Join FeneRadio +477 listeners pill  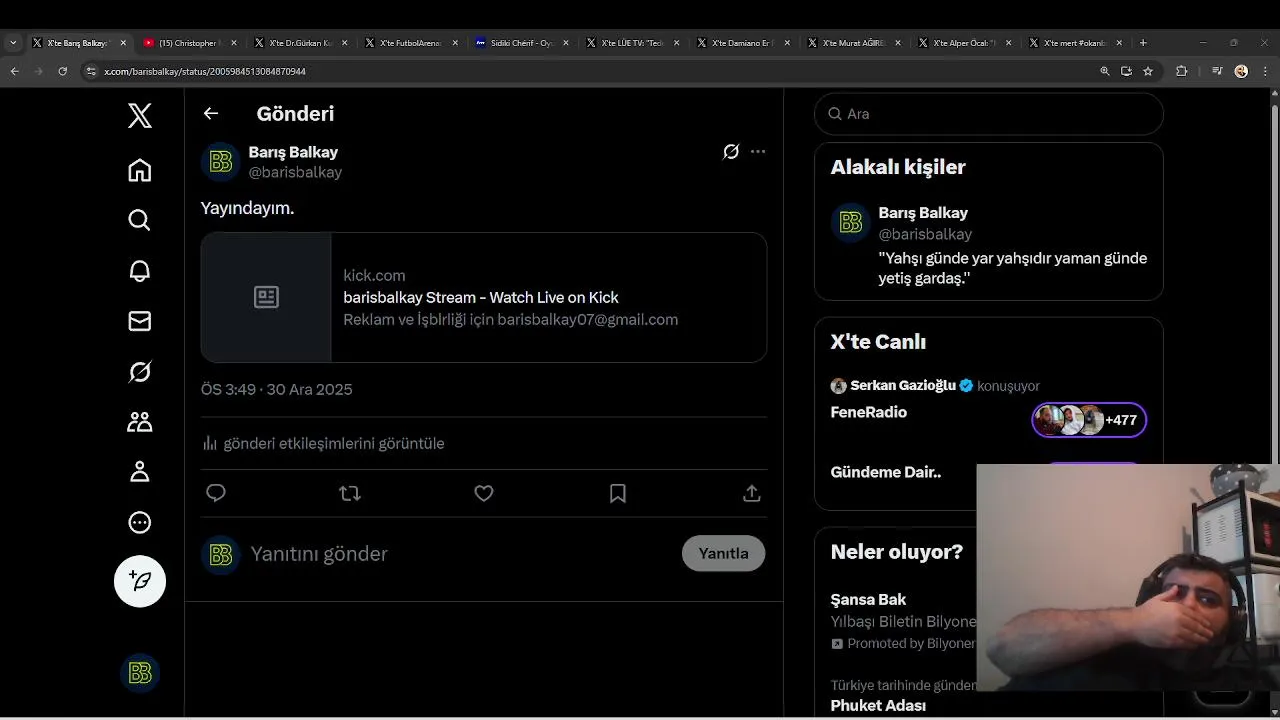1089,420
